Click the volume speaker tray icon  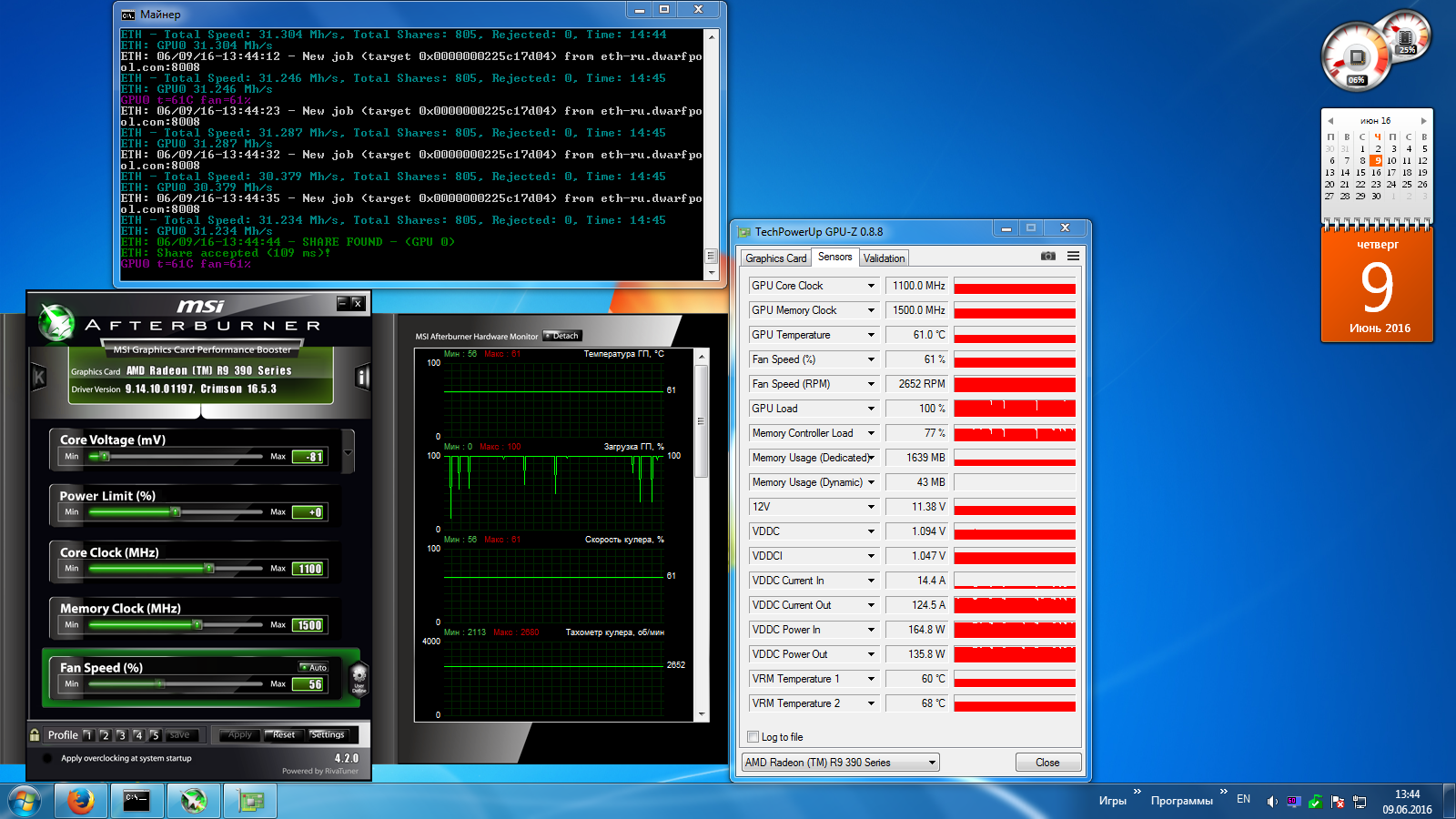click(x=1272, y=802)
